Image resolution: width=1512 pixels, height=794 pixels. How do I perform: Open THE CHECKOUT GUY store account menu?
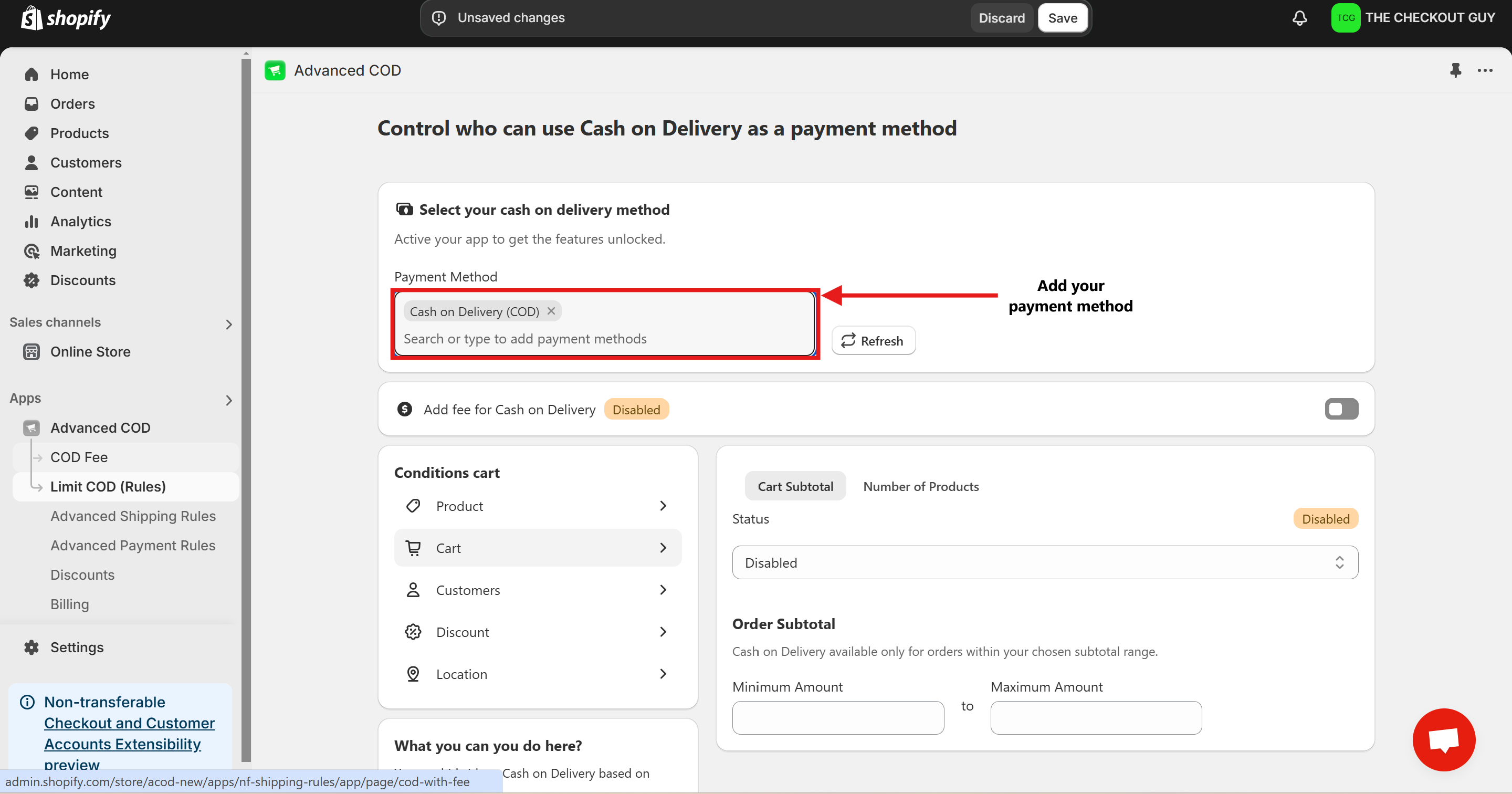point(1413,18)
